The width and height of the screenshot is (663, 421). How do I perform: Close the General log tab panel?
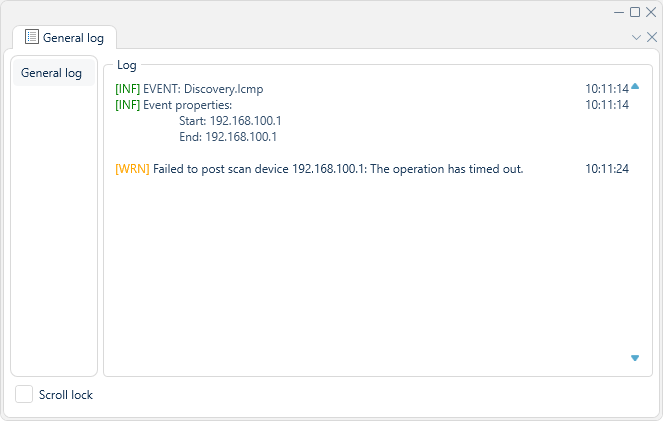pos(652,37)
